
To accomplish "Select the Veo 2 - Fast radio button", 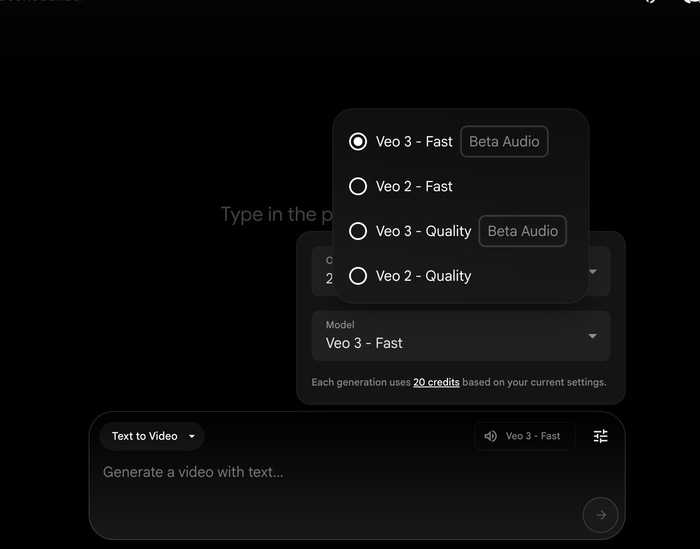I will (358, 186).
